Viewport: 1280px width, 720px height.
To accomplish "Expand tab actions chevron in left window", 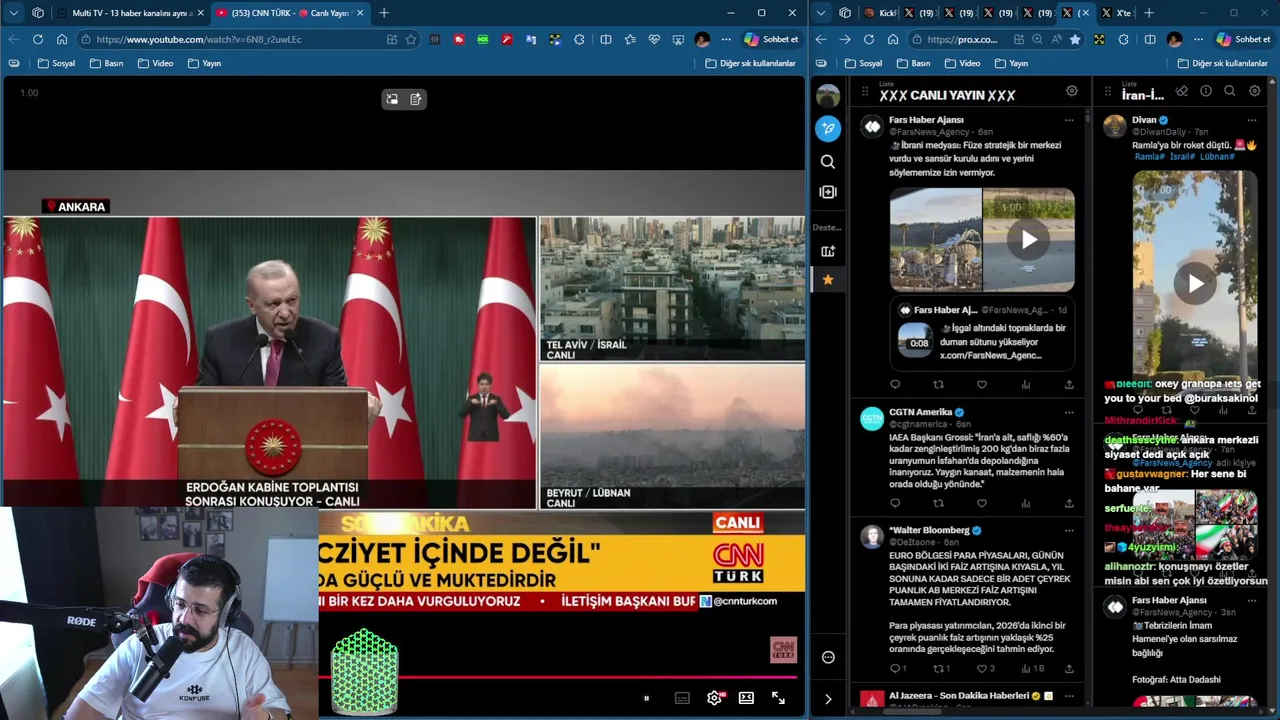I will tap(13, 13).
